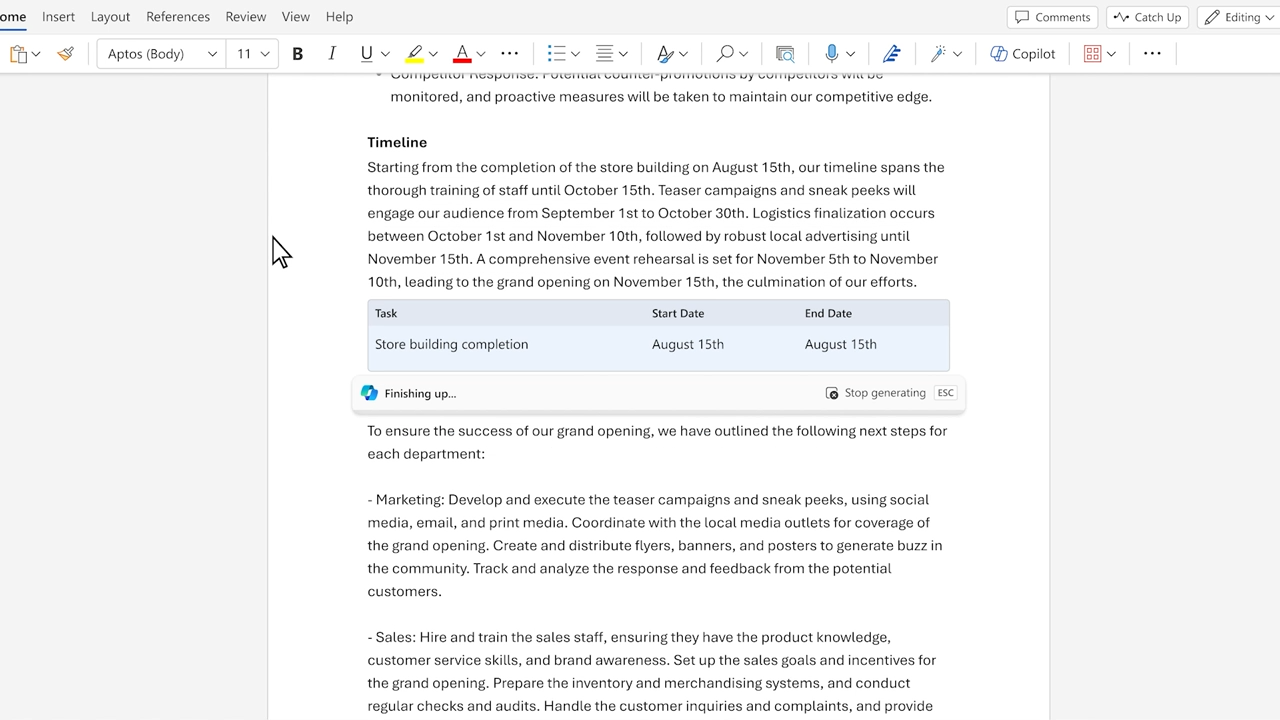
Task: Click the bullet list icon
Action: point(557,54)
